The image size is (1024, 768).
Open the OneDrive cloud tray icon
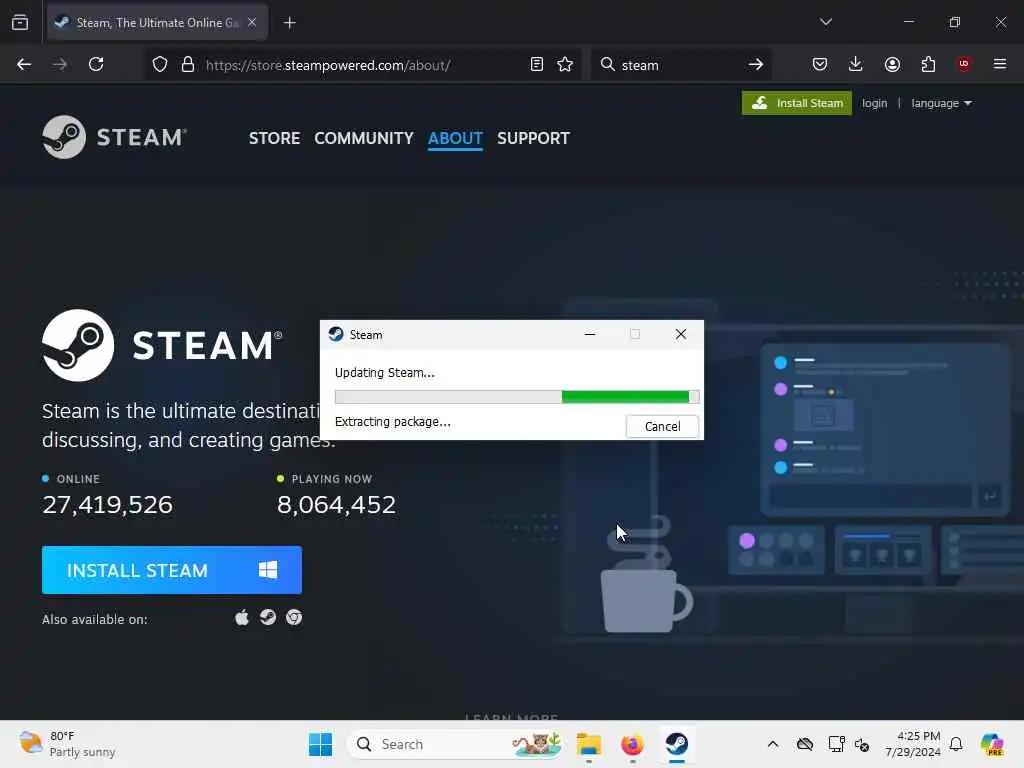point(805,744)
